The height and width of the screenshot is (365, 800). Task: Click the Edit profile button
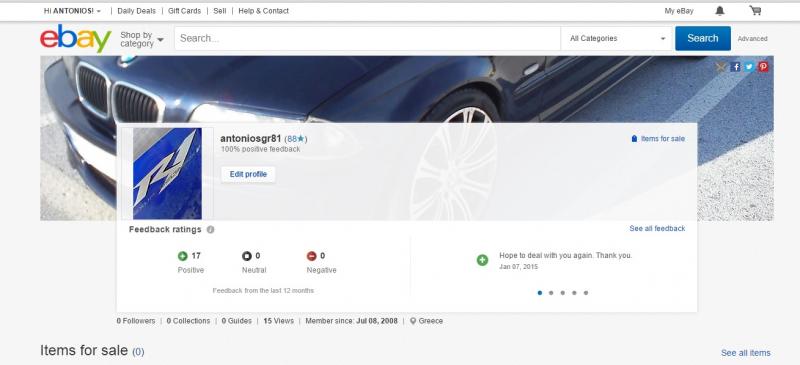pos(248,175)
